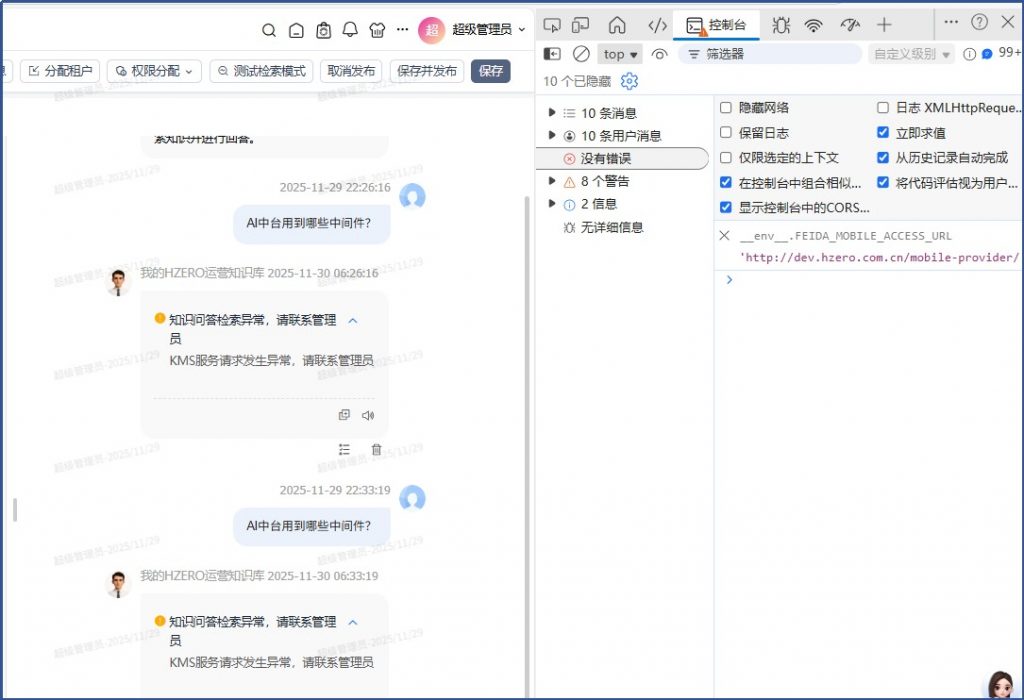Image resolution: width=1024 pixels, height=700 pixels.
Task: Open the 自定义级别 log level dropdown
Action: (x=911, y=54)
